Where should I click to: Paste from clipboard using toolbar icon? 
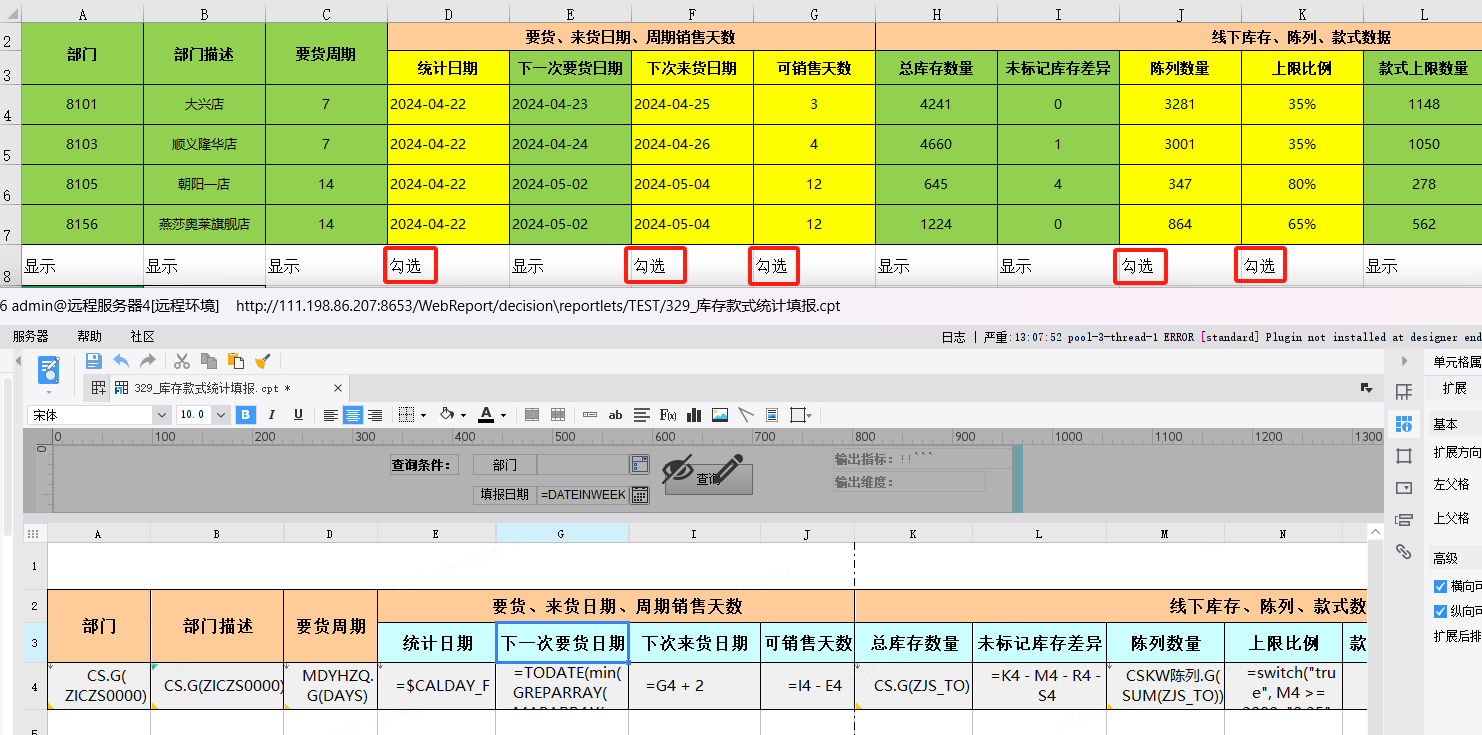[236, 361]
